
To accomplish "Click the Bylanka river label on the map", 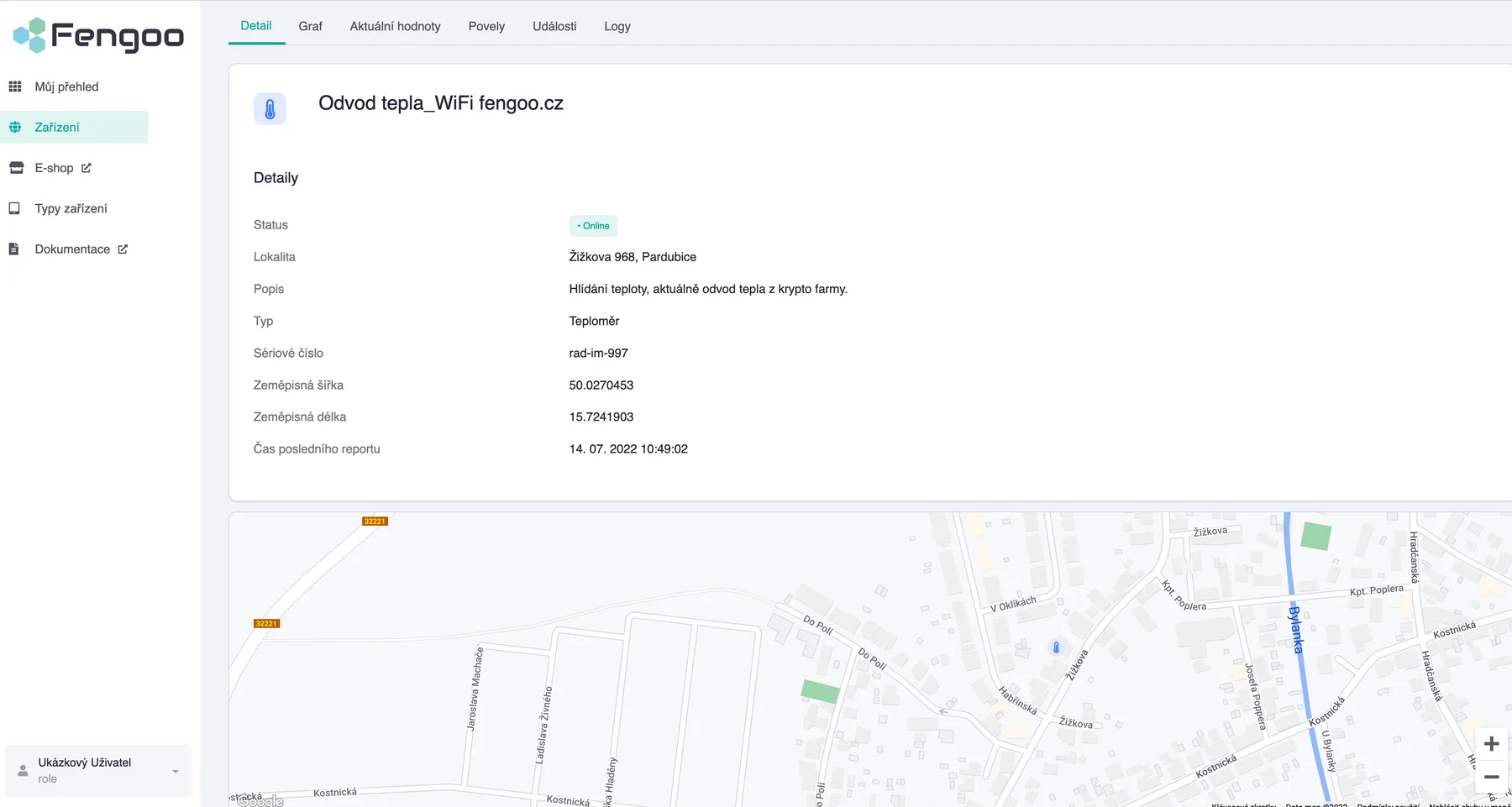I will (1296, 630).
